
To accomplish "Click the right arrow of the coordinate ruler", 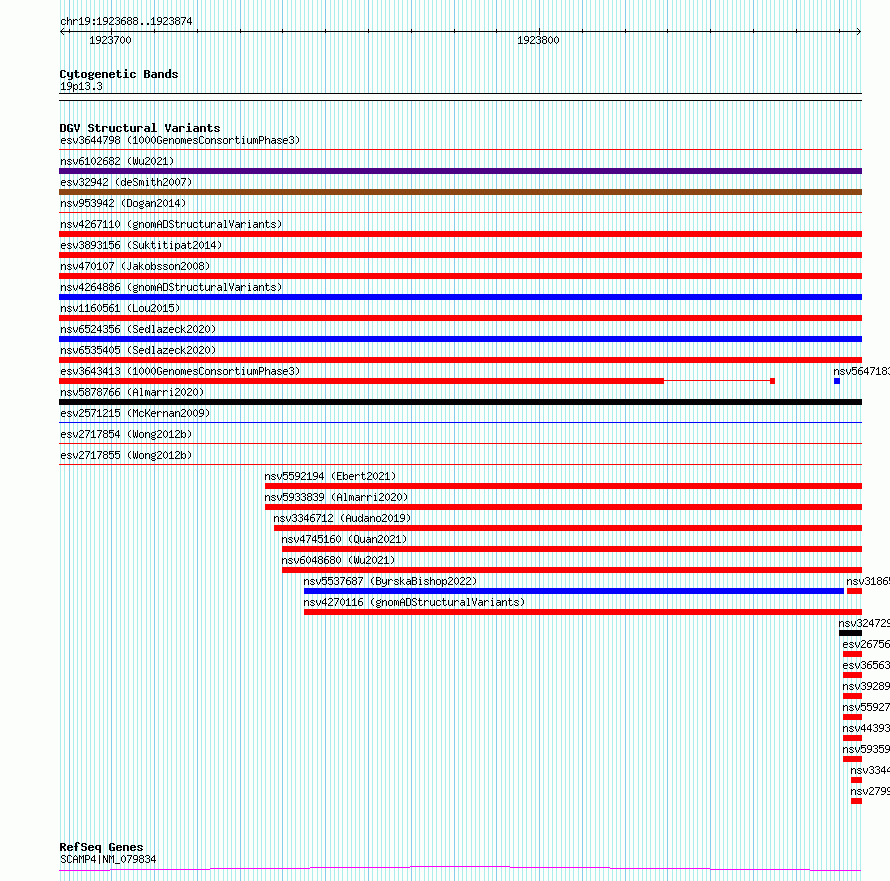I will point(859,32).
